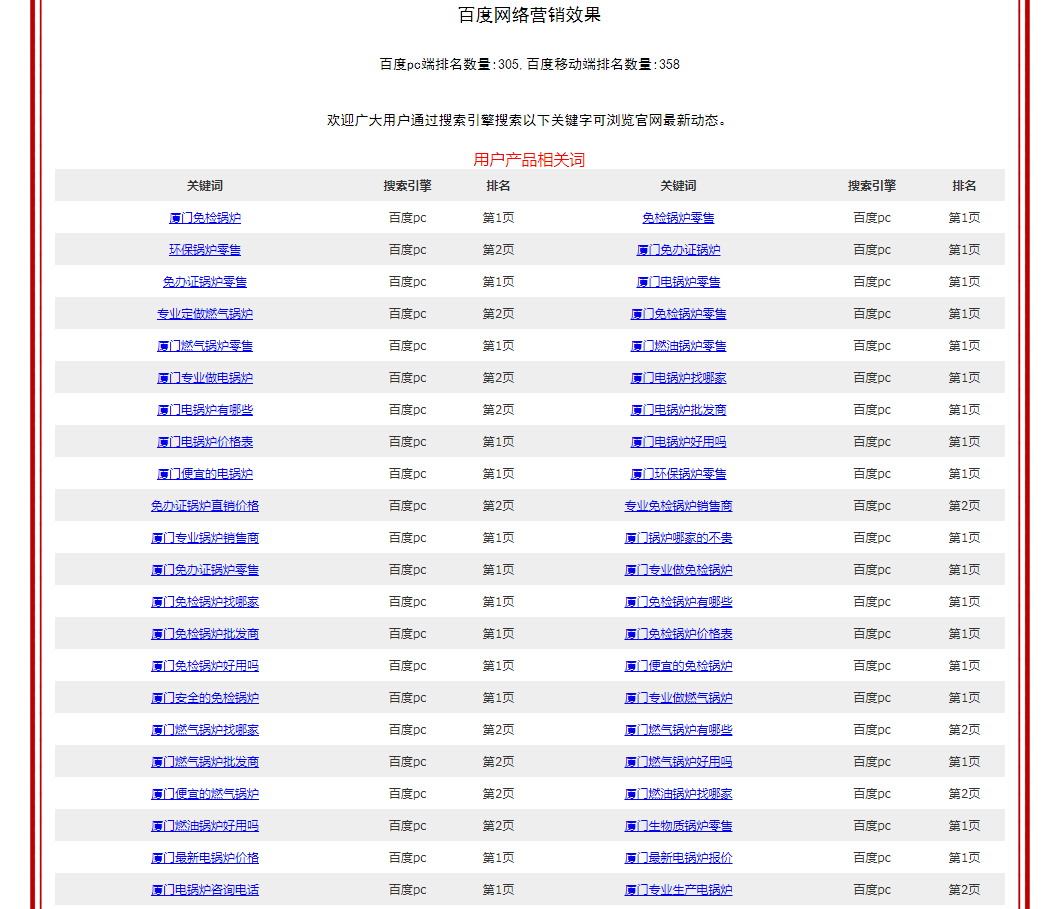Click the 厦门燃油锅炉零售 link

pos(678,346)
